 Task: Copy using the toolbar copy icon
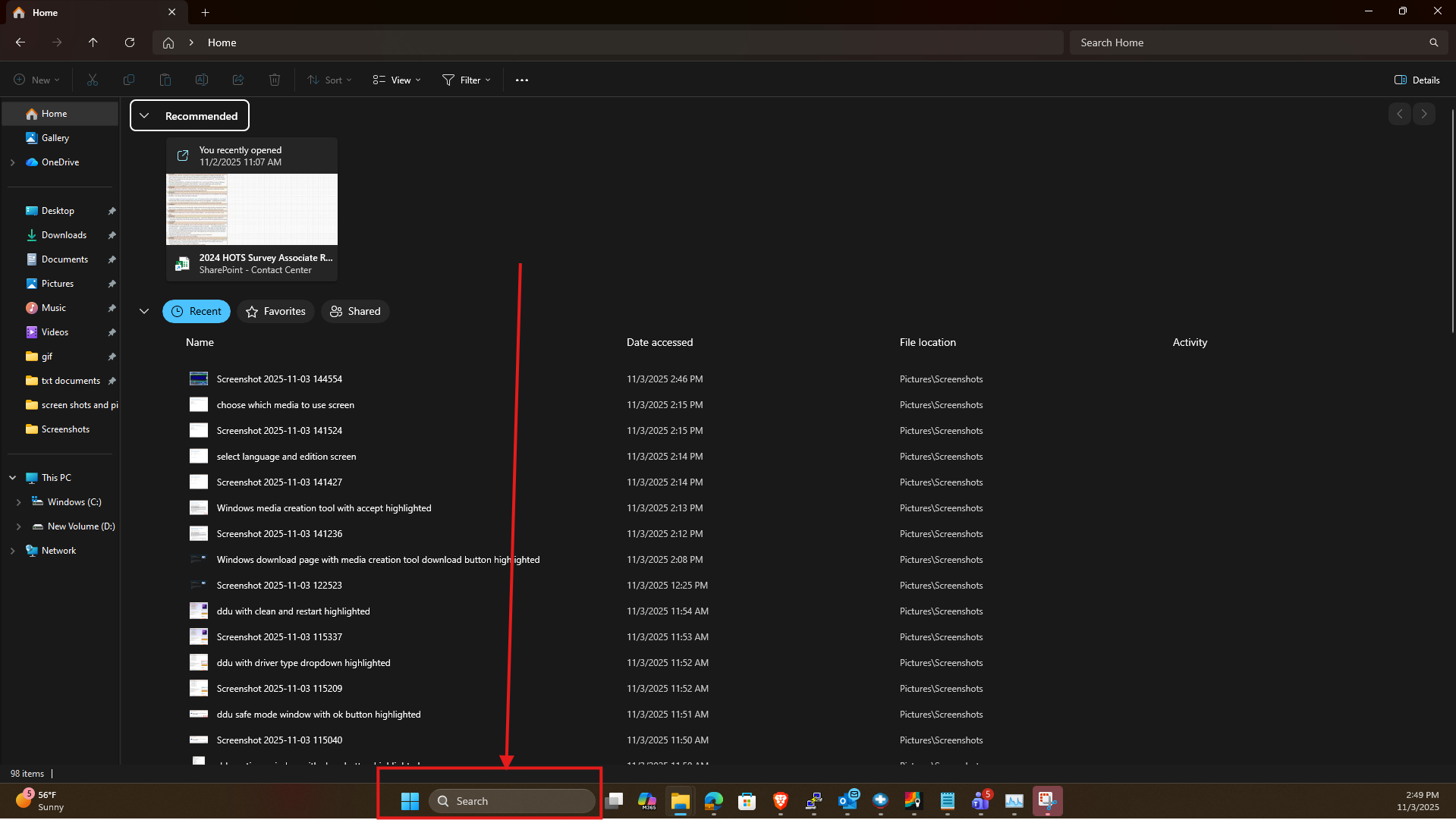pyautogui.click(x=129, y=80)
